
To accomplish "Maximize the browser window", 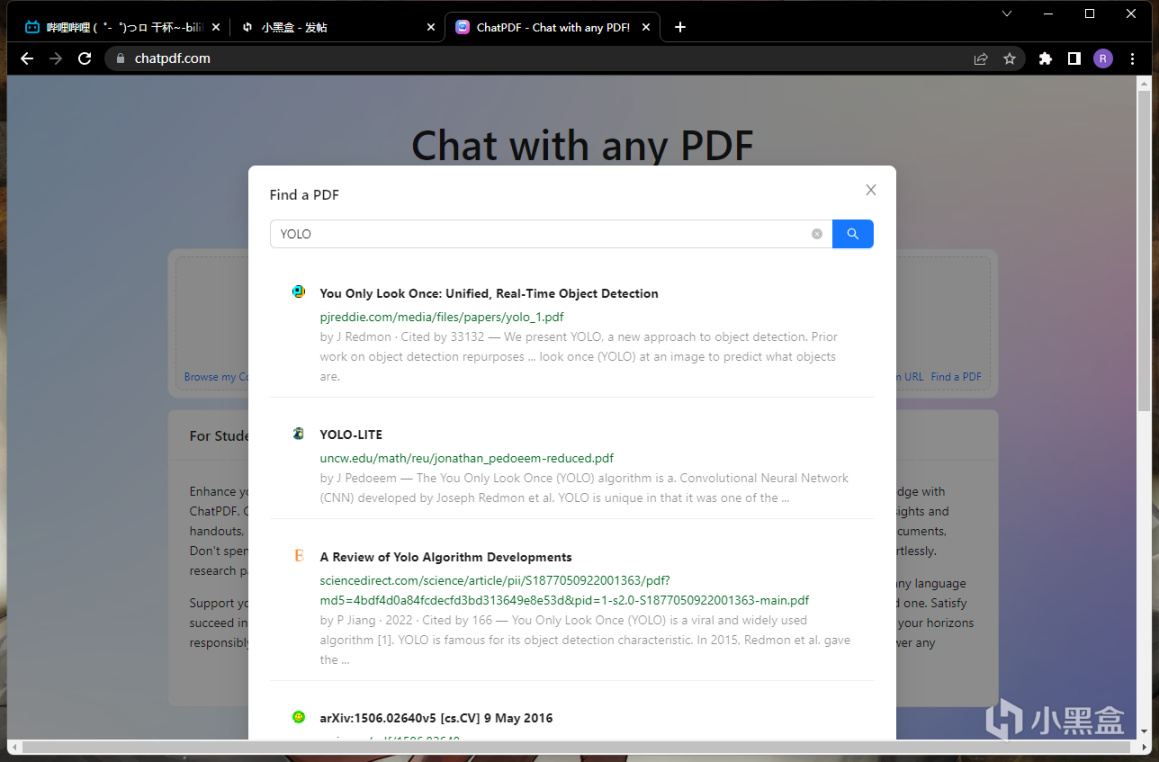I will [x=1090, y=13].
